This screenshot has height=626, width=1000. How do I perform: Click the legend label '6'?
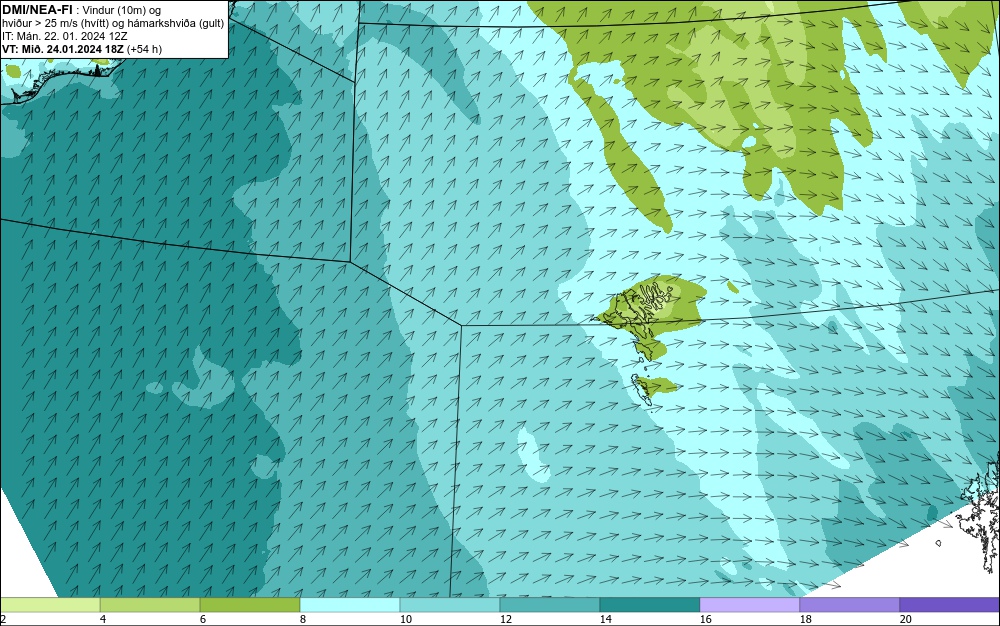pyautogui.click(x=203, y=619)
